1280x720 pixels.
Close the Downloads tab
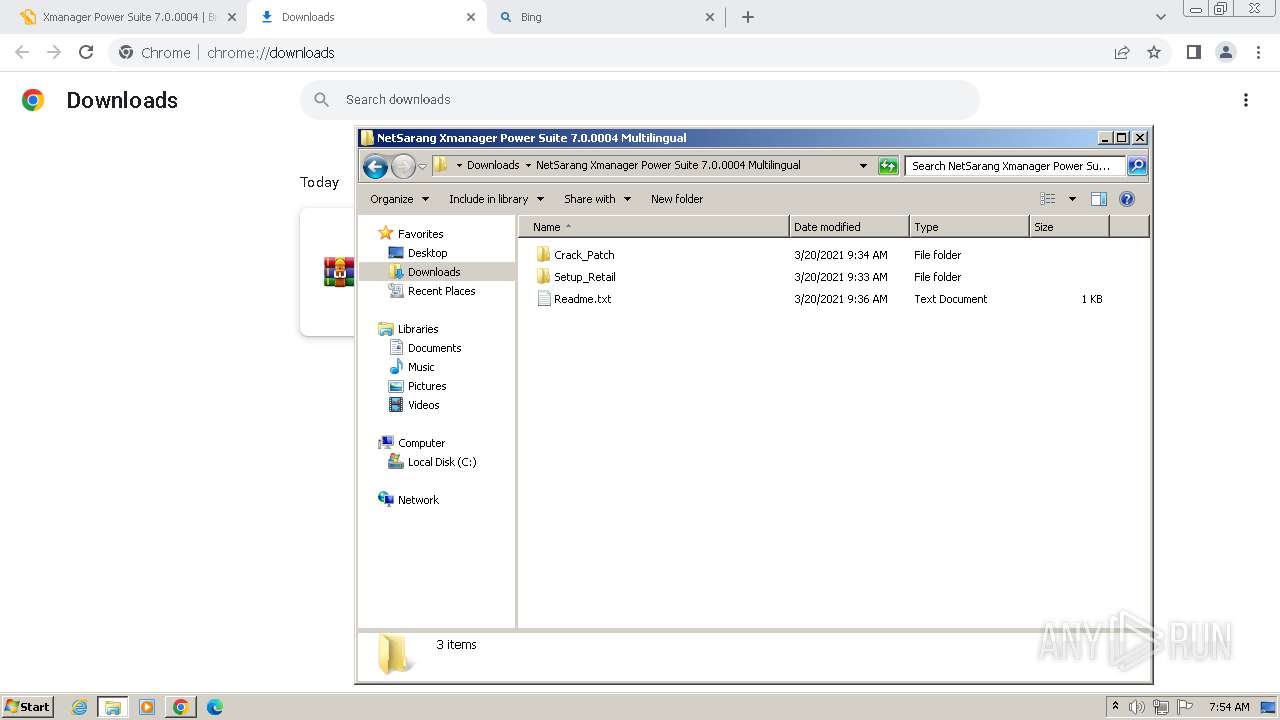471,17
